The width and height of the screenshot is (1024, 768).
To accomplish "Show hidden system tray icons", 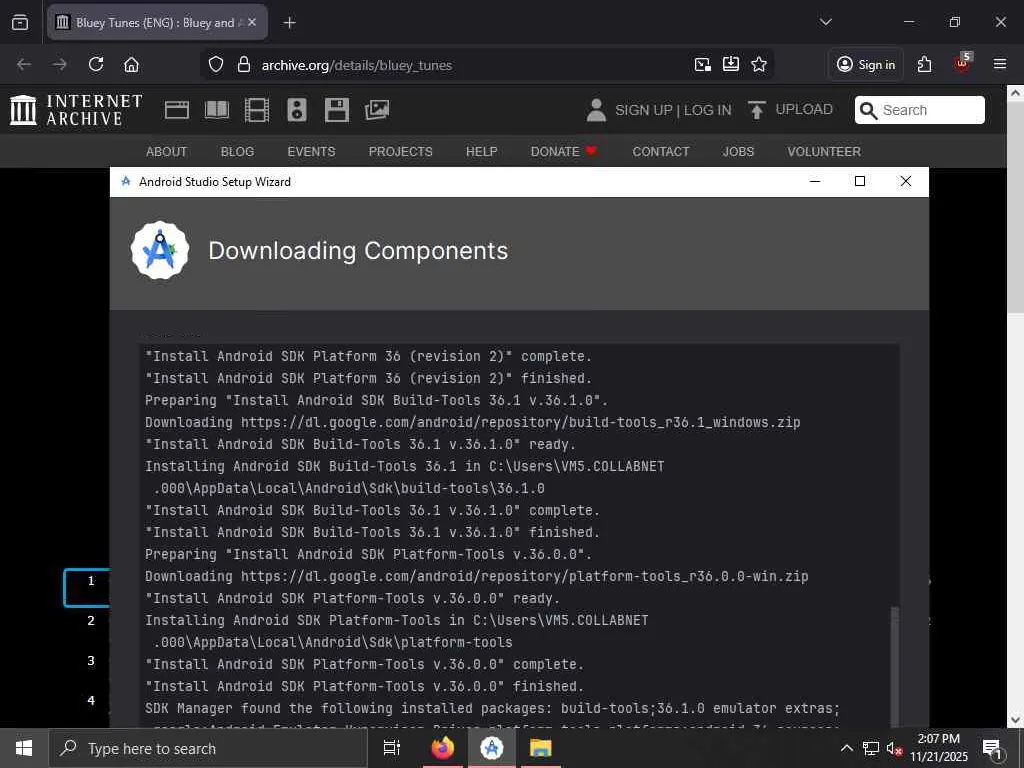I will pos(846,748).
